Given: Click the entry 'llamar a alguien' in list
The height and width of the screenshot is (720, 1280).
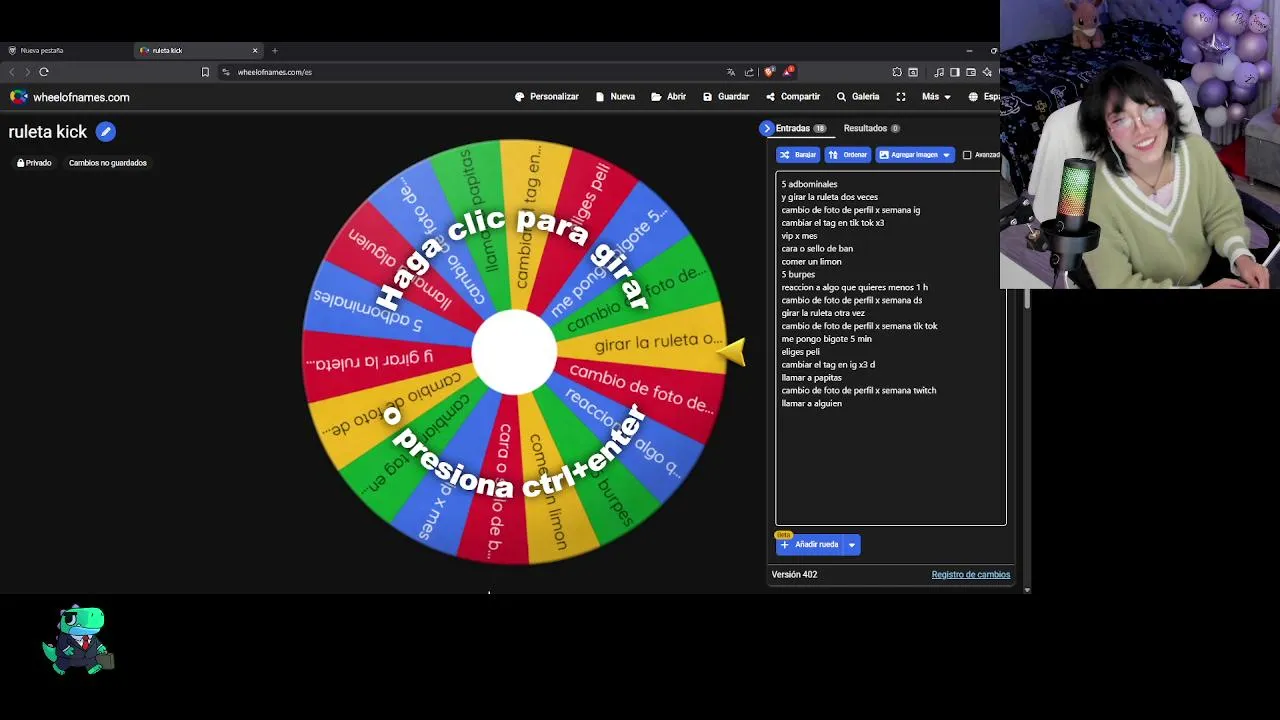Looking at the screenshot, I should 811,404.
